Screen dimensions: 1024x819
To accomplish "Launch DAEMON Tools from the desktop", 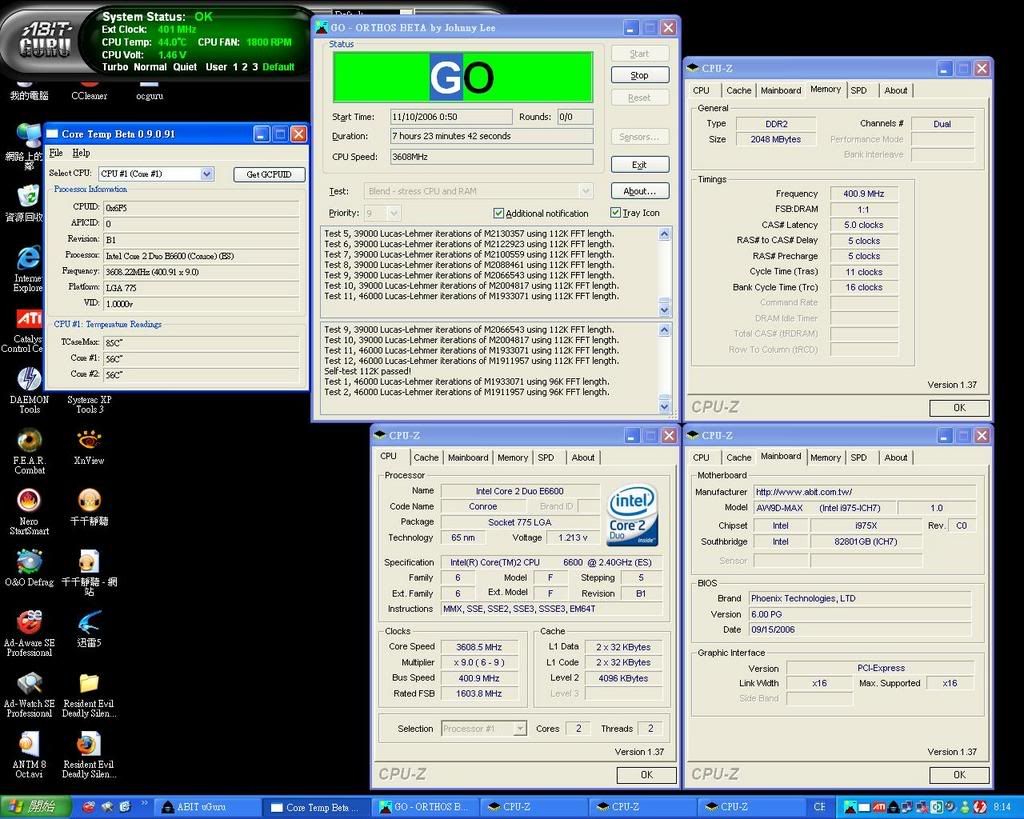I will point(29,391).
